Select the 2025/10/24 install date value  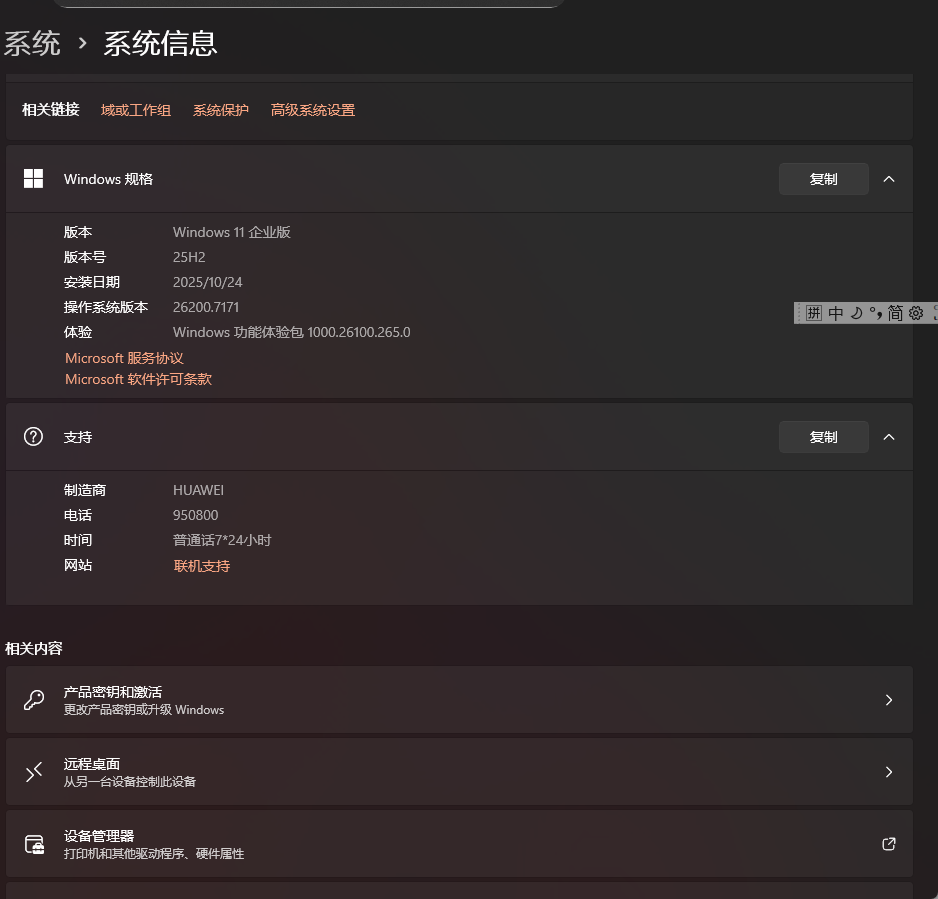click(x=208, y=282)
